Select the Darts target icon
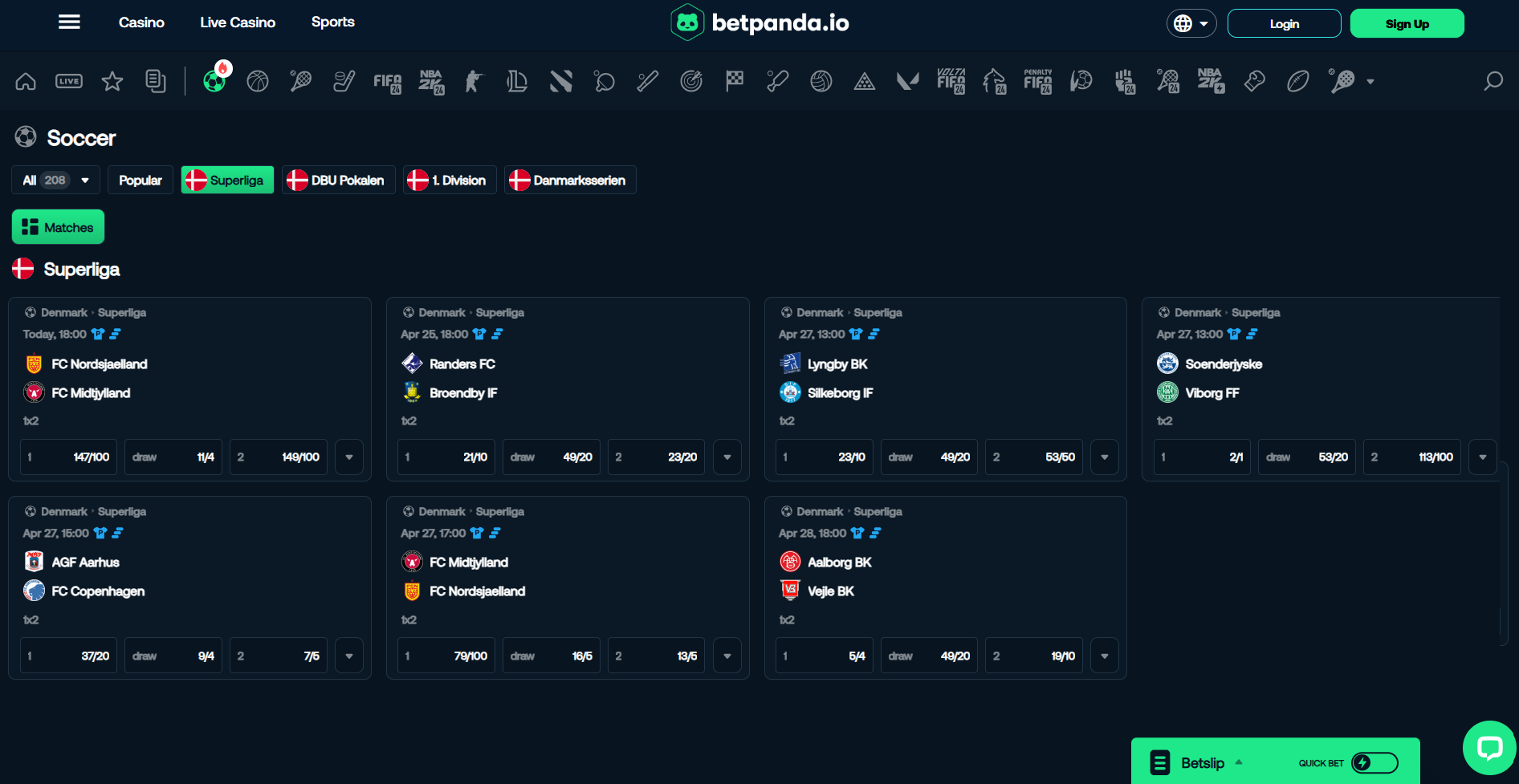The width and height of the screenshot is (1519, 784). [x=691, y=81]
